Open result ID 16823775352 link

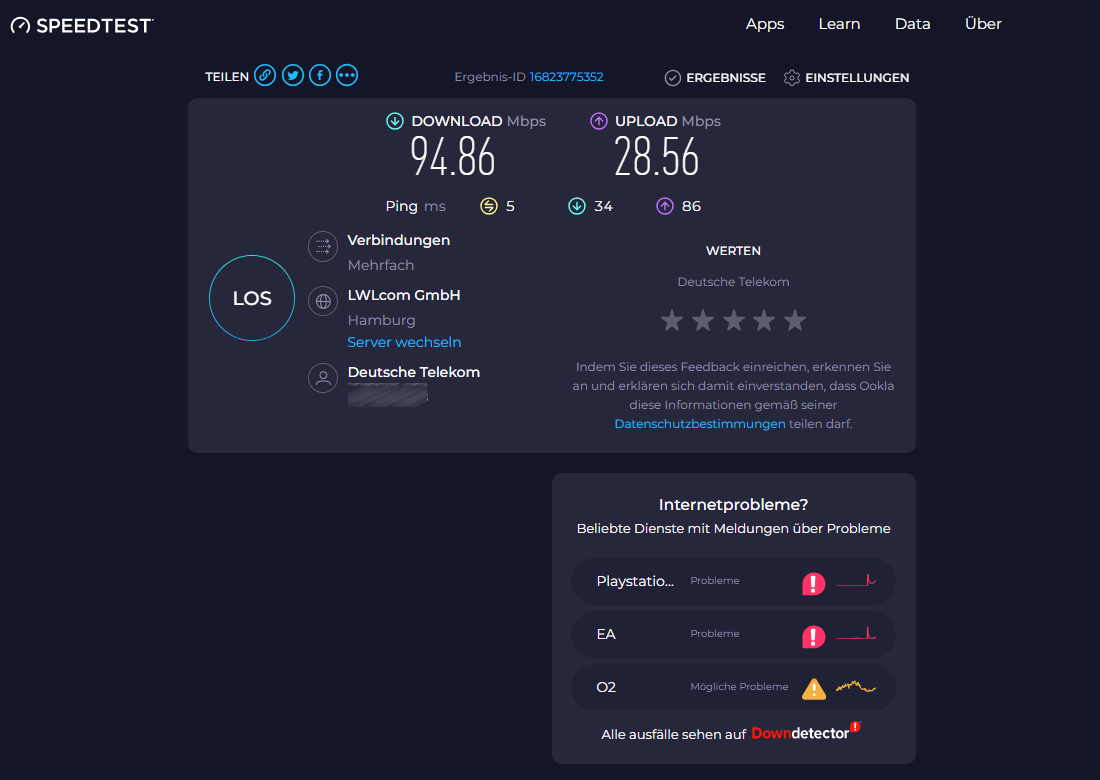pos(566,77)
